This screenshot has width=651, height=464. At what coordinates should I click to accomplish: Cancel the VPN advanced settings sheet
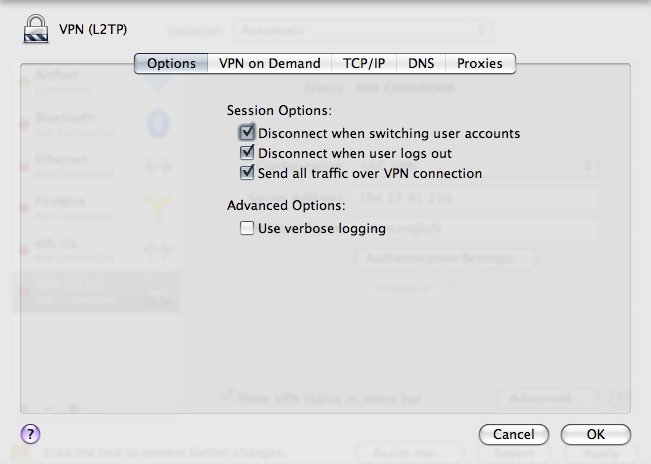514,434
